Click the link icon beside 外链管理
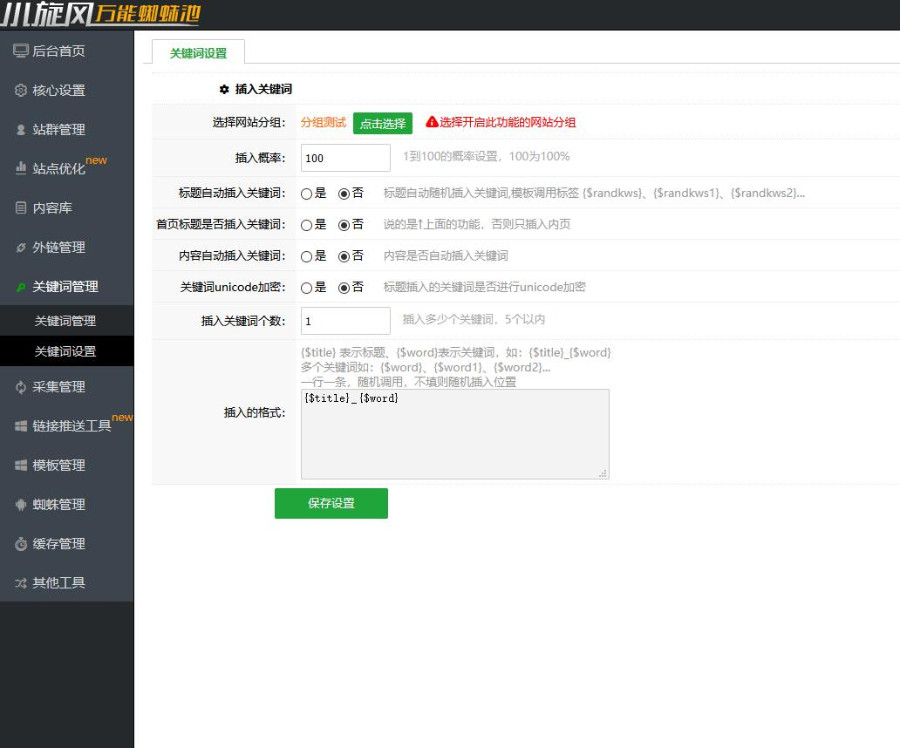900x748 pixels. point(20,247)
